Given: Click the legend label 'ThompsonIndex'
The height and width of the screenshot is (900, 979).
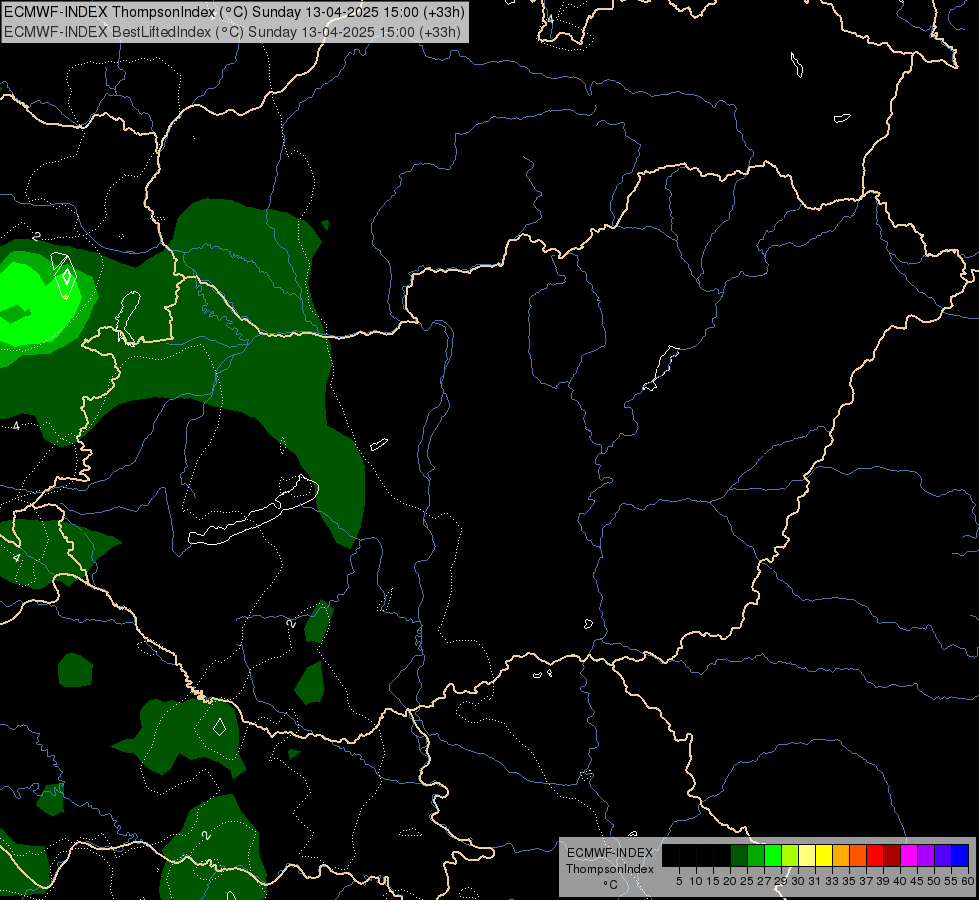Looking at the screenshot, I should [610, 869].
